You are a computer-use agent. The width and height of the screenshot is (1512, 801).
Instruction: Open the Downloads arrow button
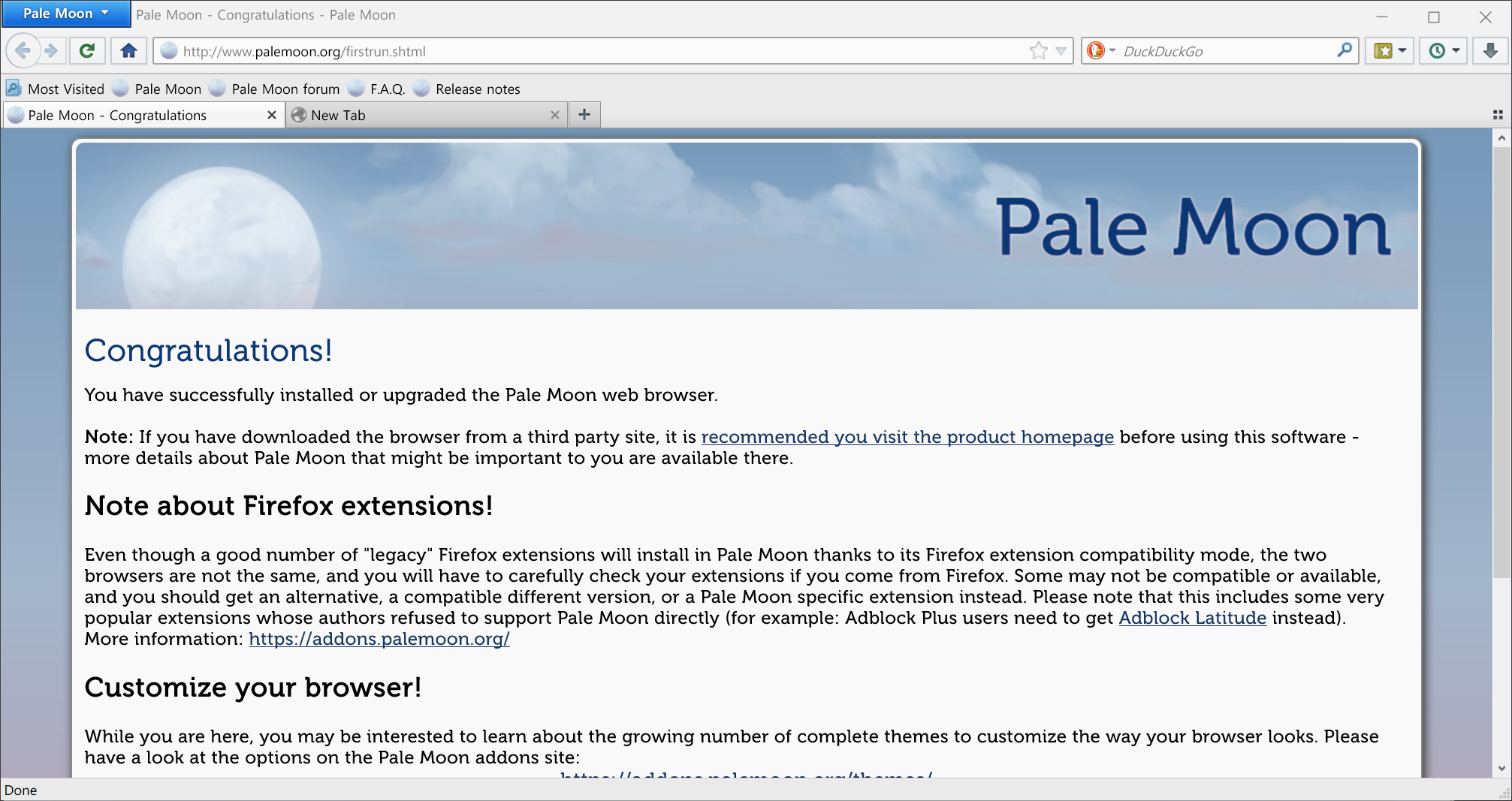(x=1491, y=51)
